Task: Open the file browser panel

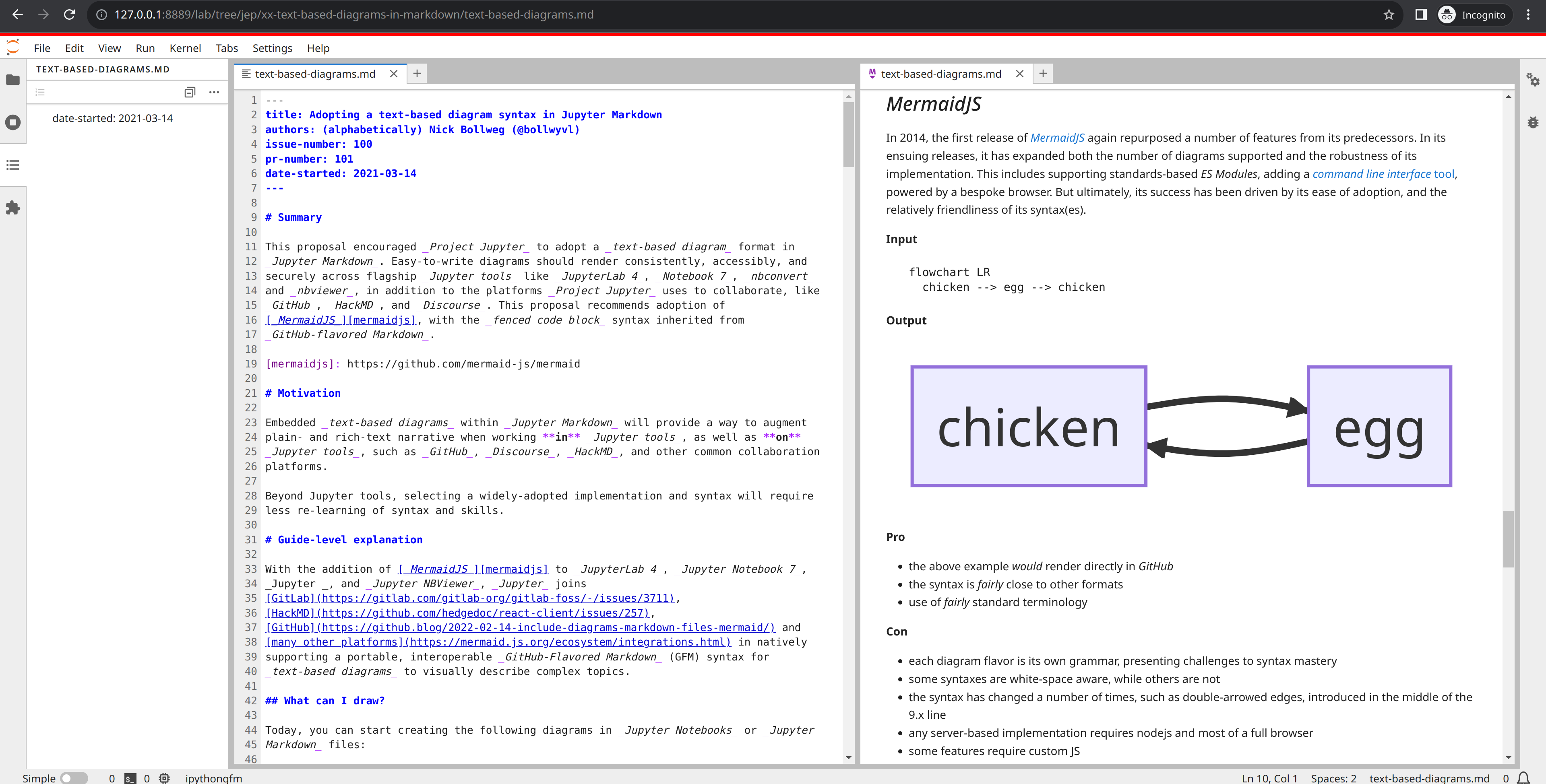Action: (x=12, y=80)
